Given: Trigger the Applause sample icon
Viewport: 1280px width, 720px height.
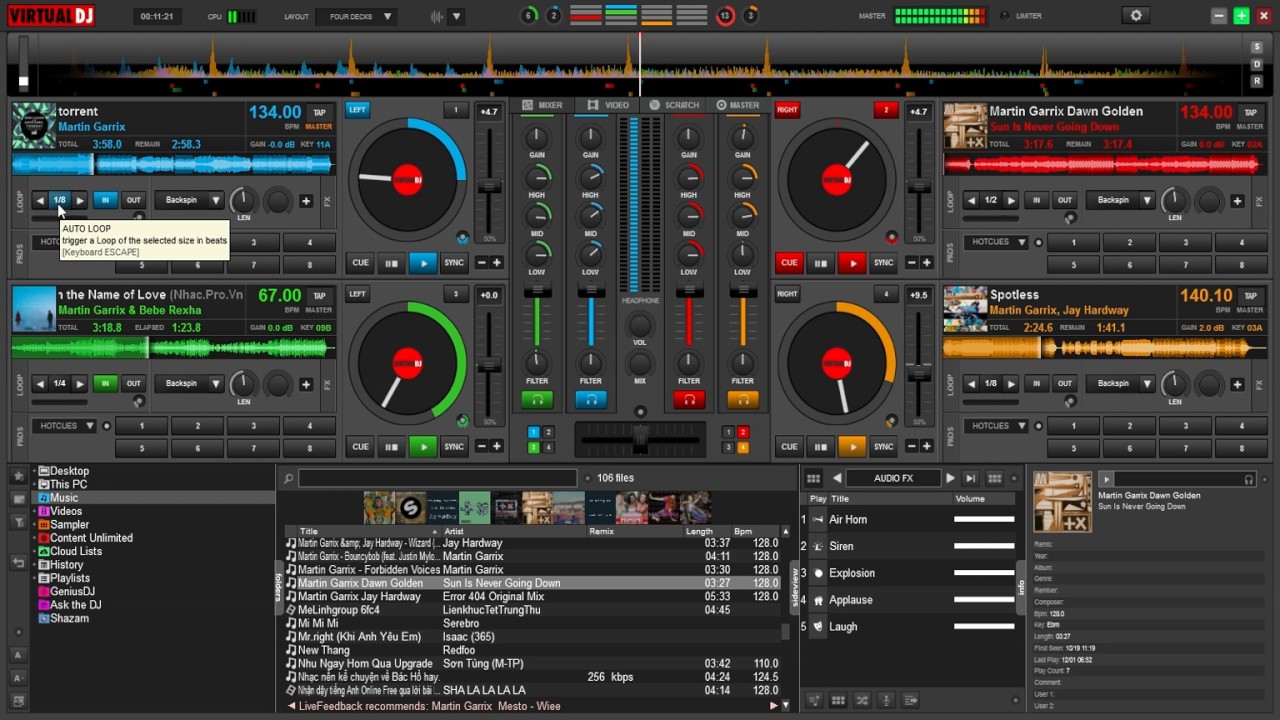Looking at the screenshot, I should (x=818, y=600).
